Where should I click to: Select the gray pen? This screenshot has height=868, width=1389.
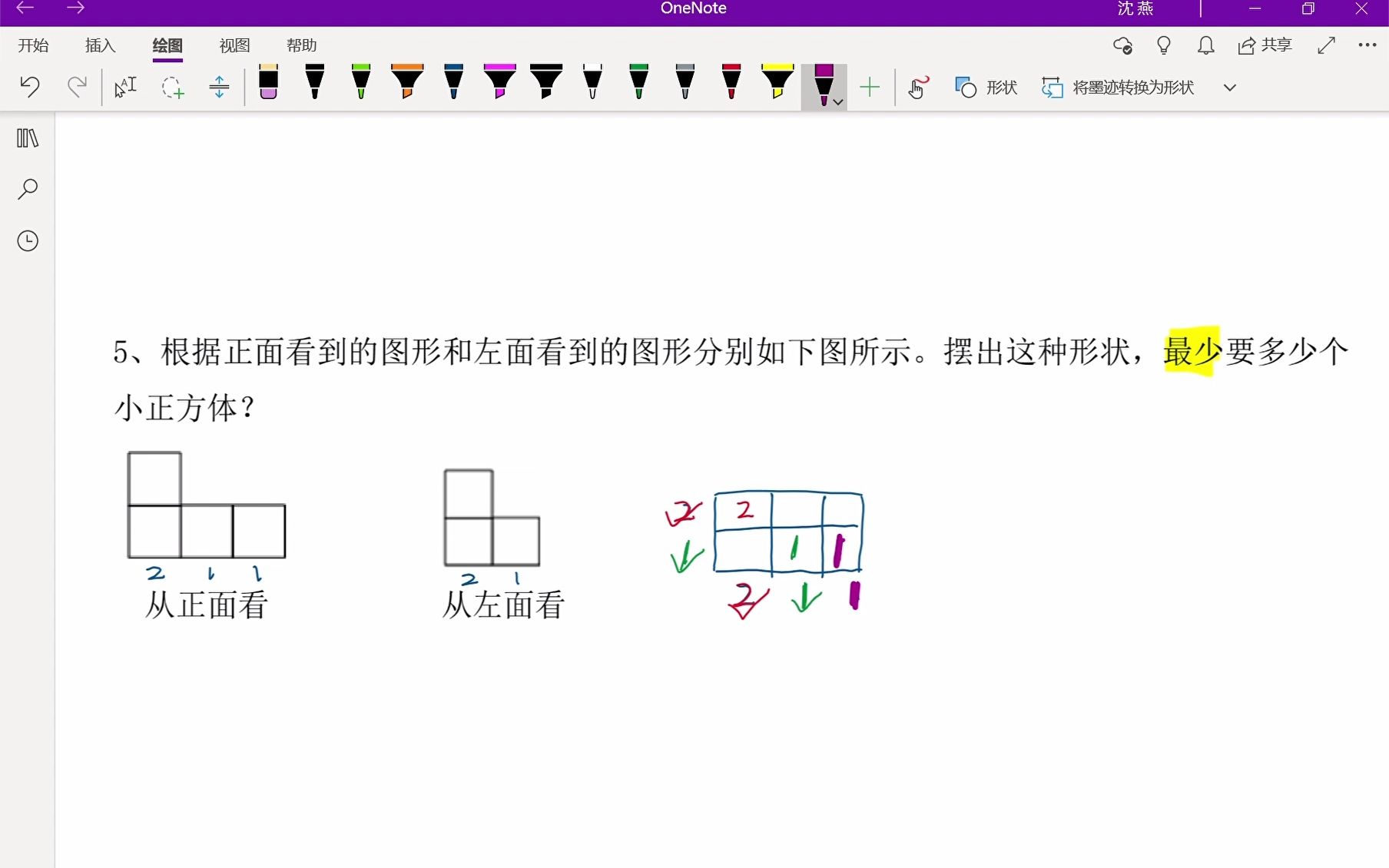pyautogui.click(x=685, y=81)
